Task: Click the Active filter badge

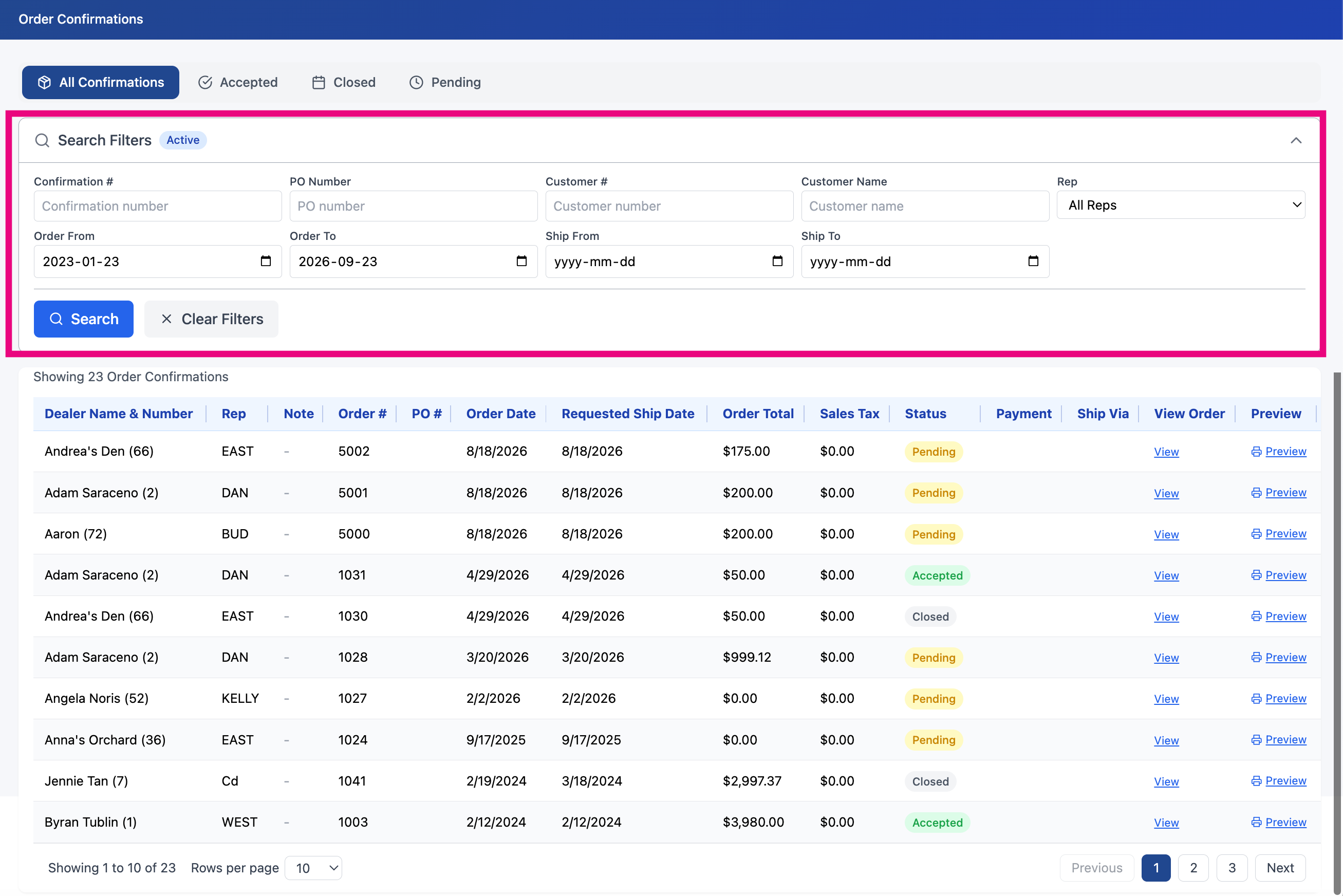Action: (x=183, y=140)
